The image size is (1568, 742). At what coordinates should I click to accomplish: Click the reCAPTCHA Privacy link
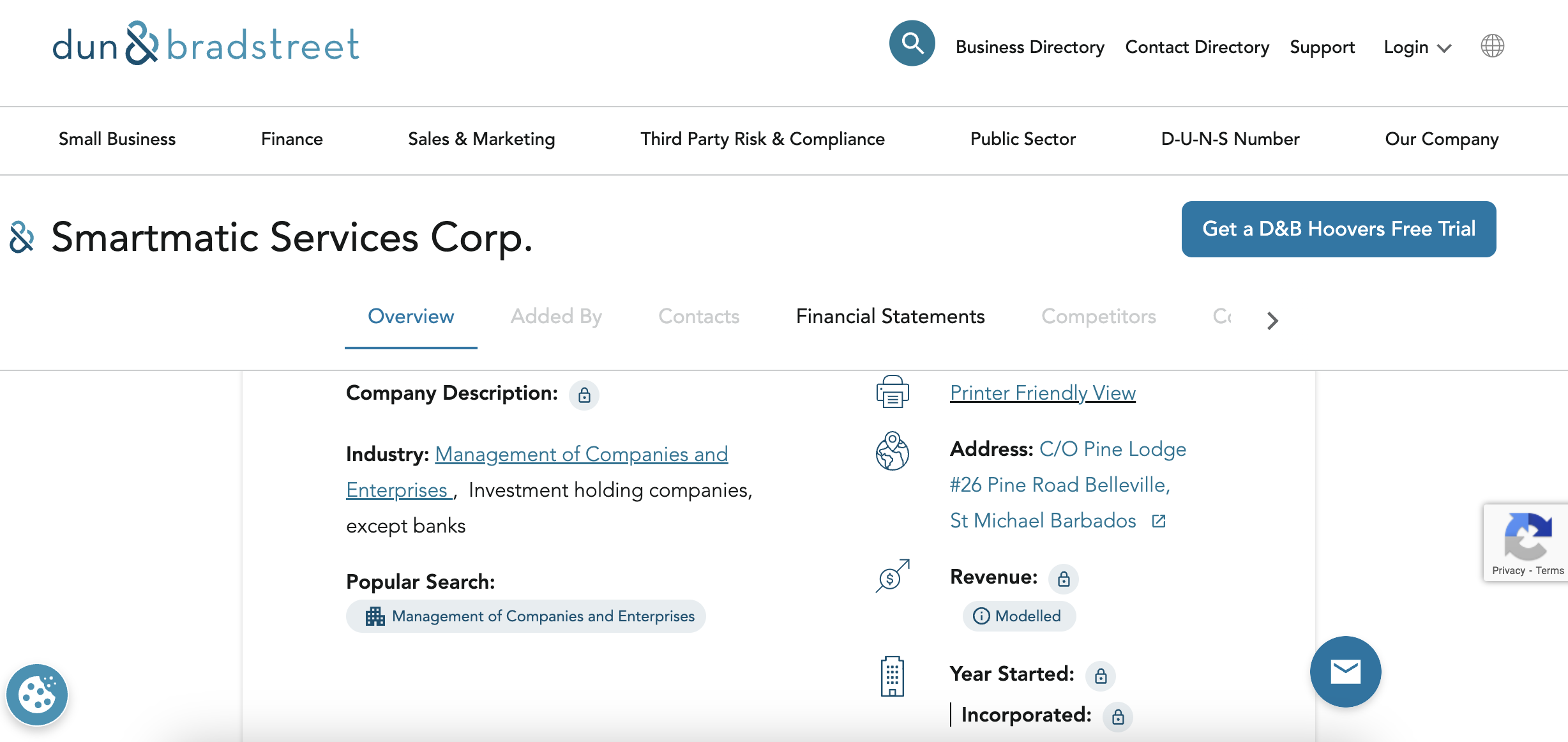point(1508,571)
